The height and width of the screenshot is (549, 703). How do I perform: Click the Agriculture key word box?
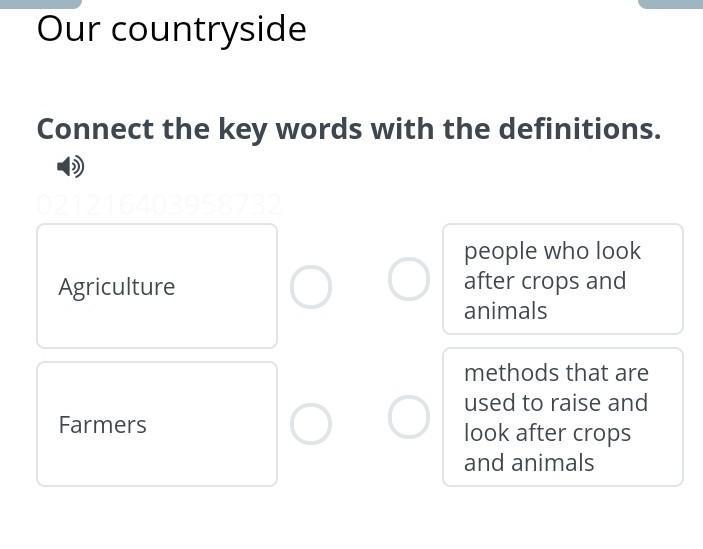click(x=157, y=286)
